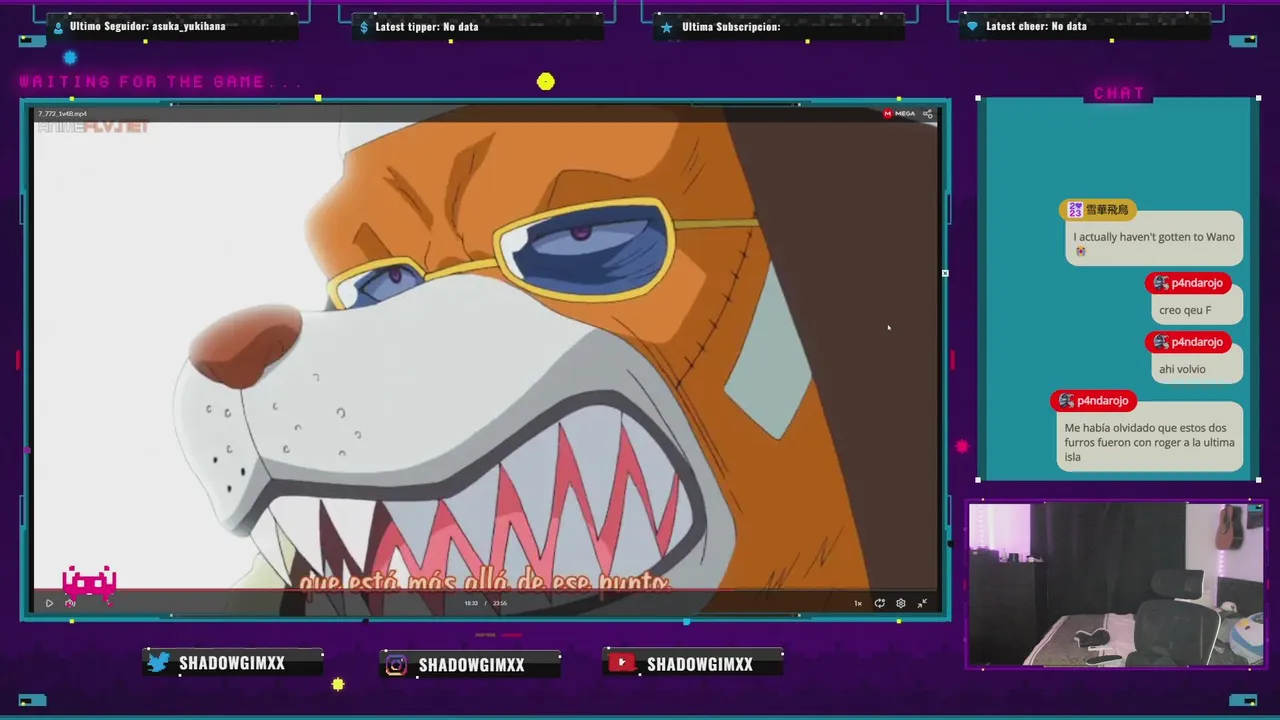Click the subtitle 'que está más allá de ese punto'
This screenshot has width=1280, height=720.
click(x=484, y=581)
